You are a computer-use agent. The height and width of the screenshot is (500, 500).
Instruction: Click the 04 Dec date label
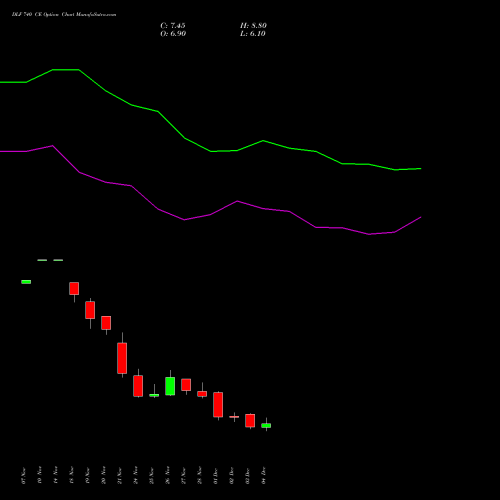[x=263, y=476]
